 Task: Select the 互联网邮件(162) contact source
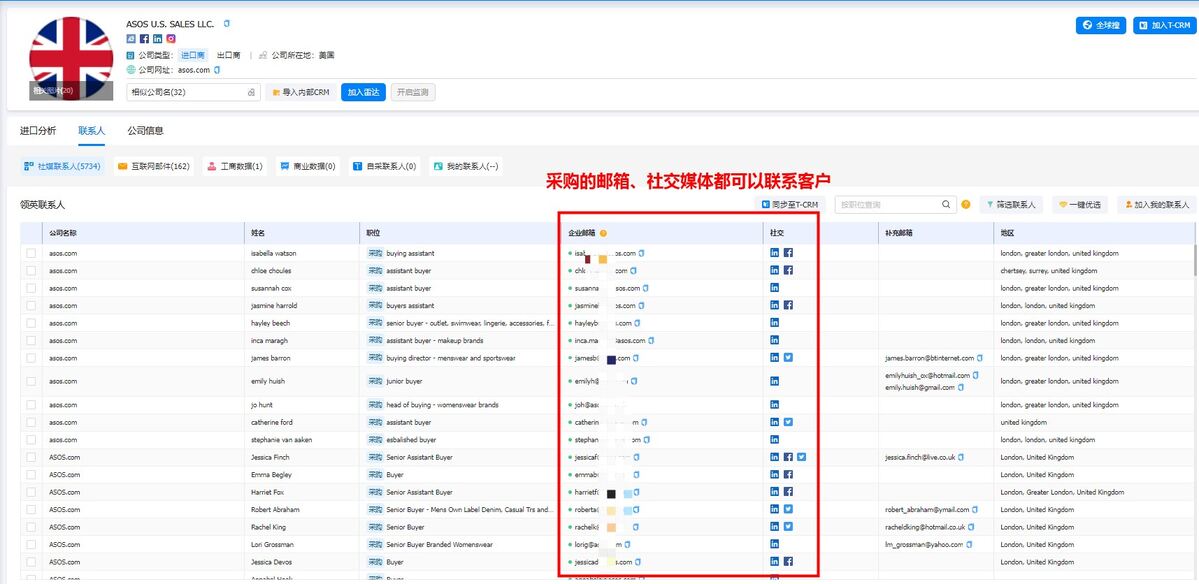tap(153, 166)
